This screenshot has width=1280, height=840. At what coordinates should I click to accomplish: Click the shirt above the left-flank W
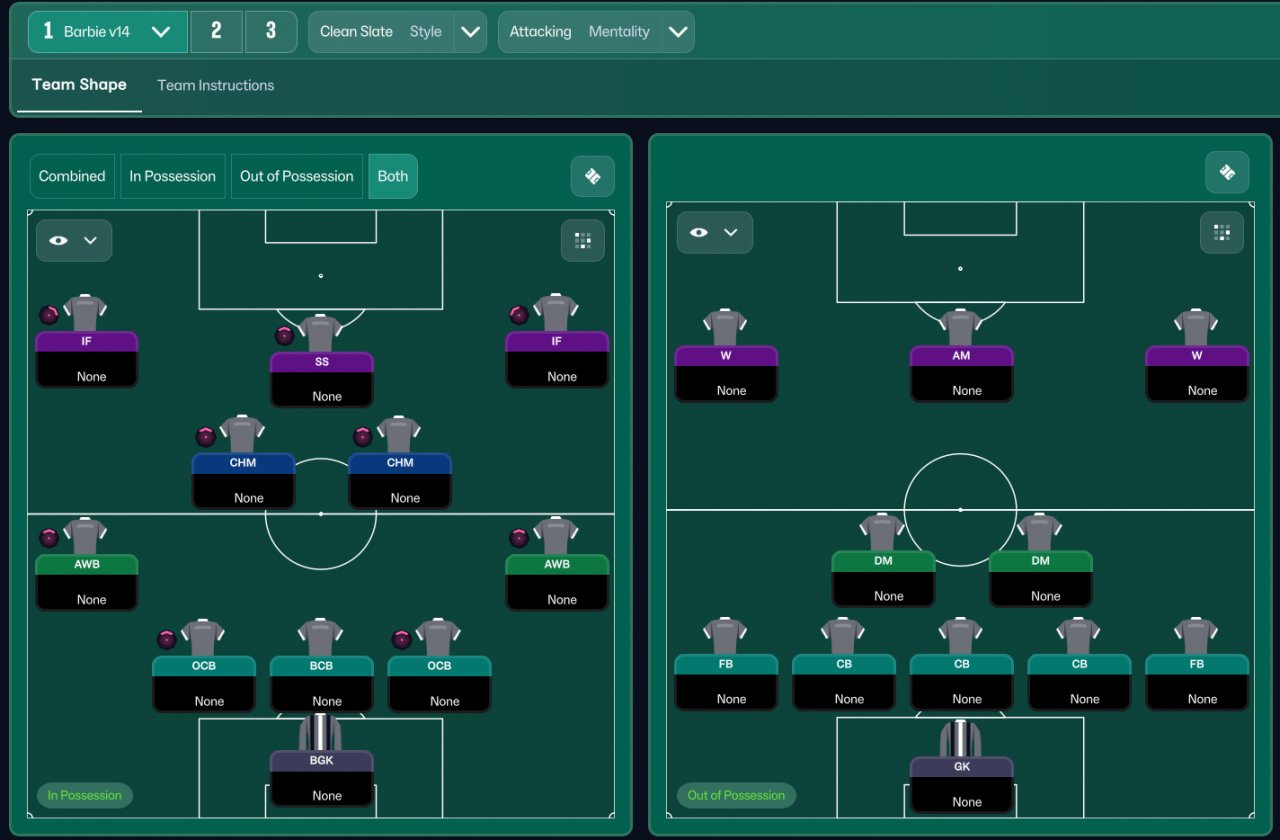coord(726,327)
